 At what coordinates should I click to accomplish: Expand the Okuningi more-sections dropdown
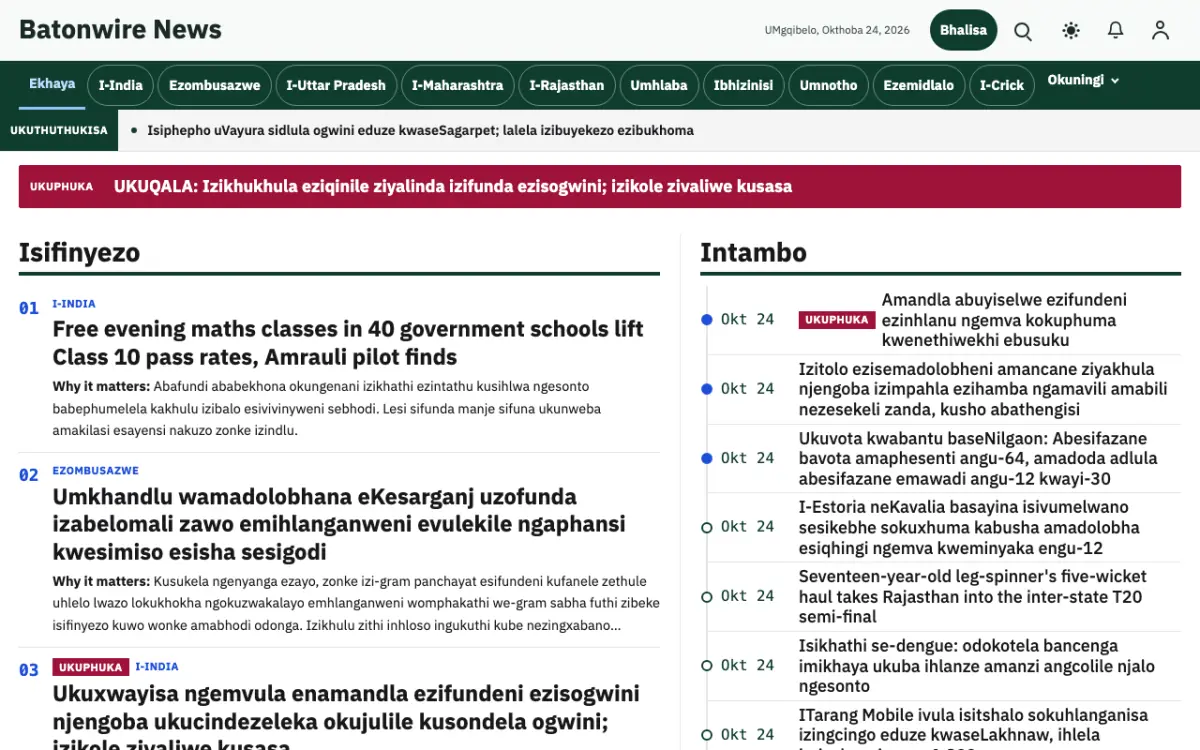1083,80
